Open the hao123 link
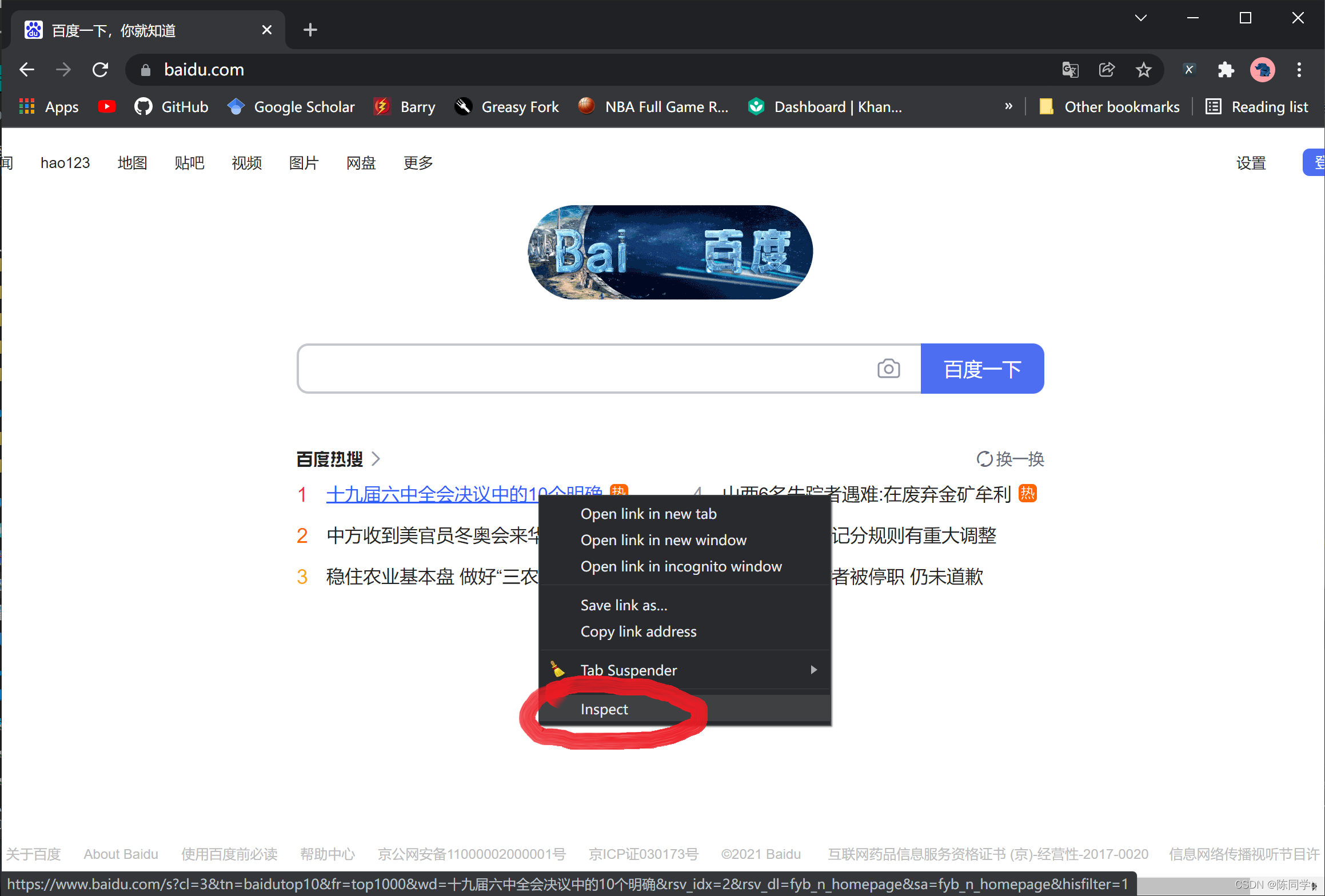Viewport: 1325px width, 896px height. [x=65, y=163]
